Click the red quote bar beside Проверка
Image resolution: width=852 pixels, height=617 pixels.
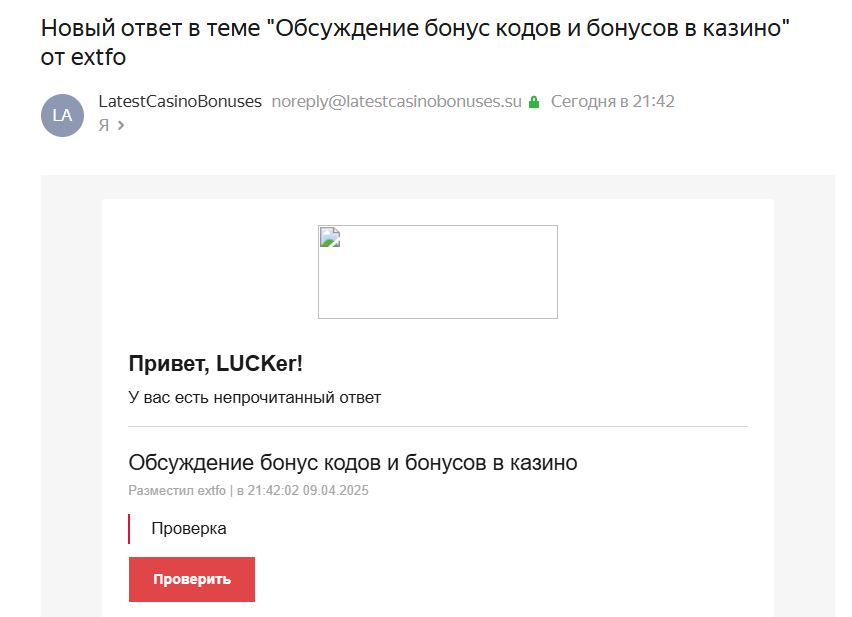pyautogui.click(x=129, y=529)
